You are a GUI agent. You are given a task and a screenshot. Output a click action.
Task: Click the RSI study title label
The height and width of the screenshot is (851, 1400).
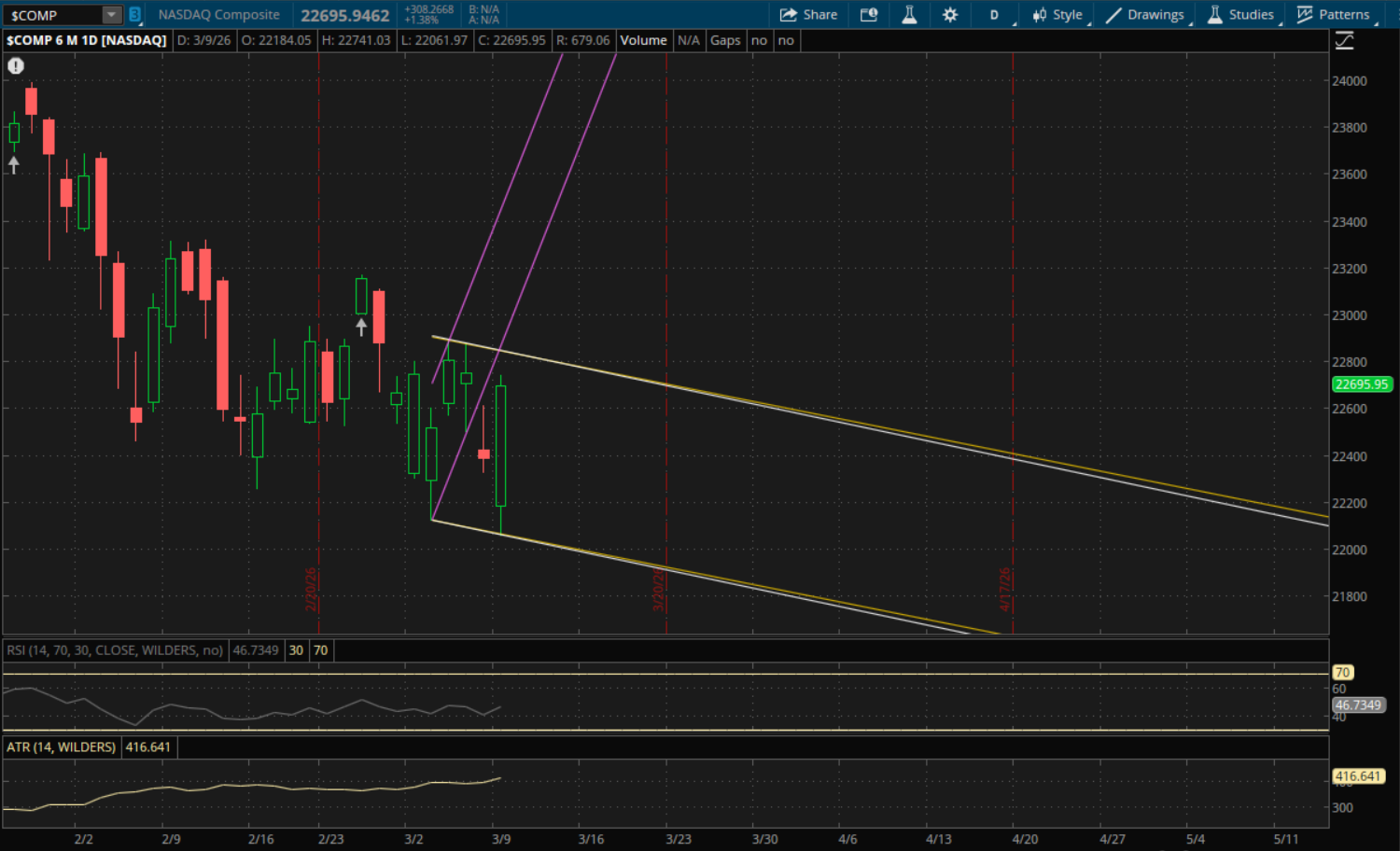(115, 650)
